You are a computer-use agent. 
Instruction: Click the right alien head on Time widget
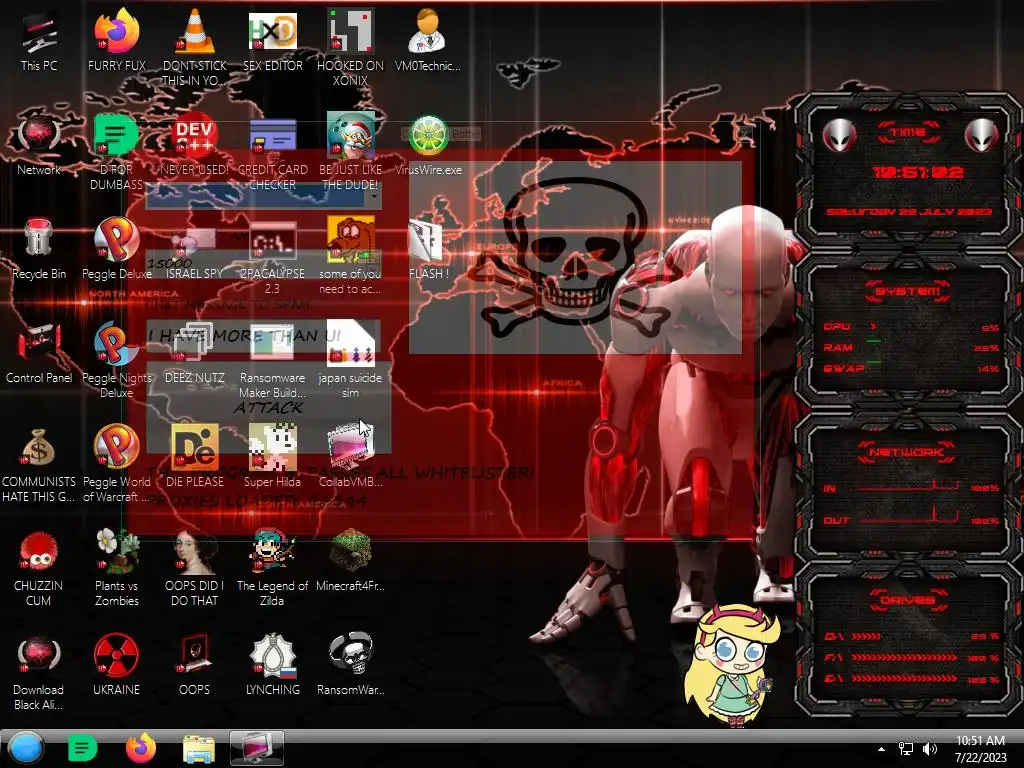click(981, 135)
